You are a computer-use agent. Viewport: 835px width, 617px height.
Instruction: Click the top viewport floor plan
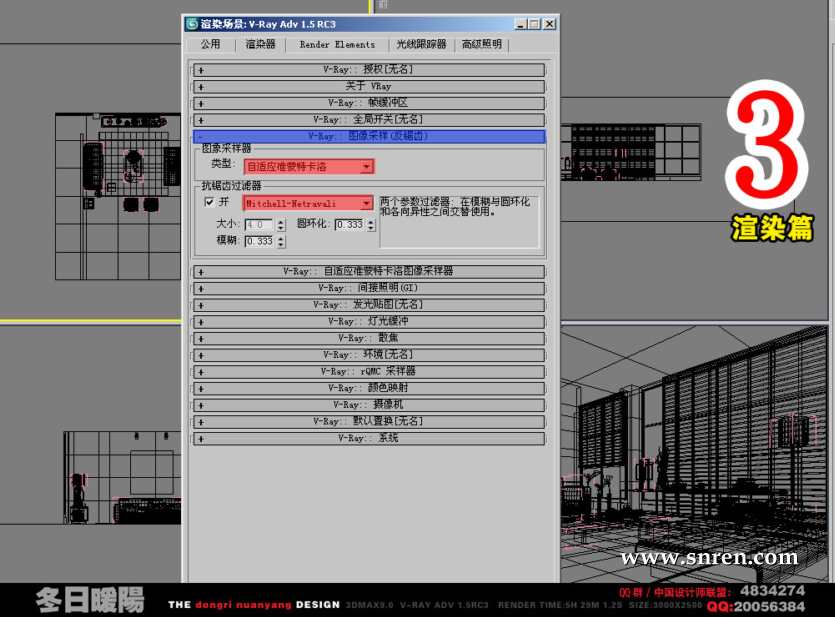tap(118, 196)
